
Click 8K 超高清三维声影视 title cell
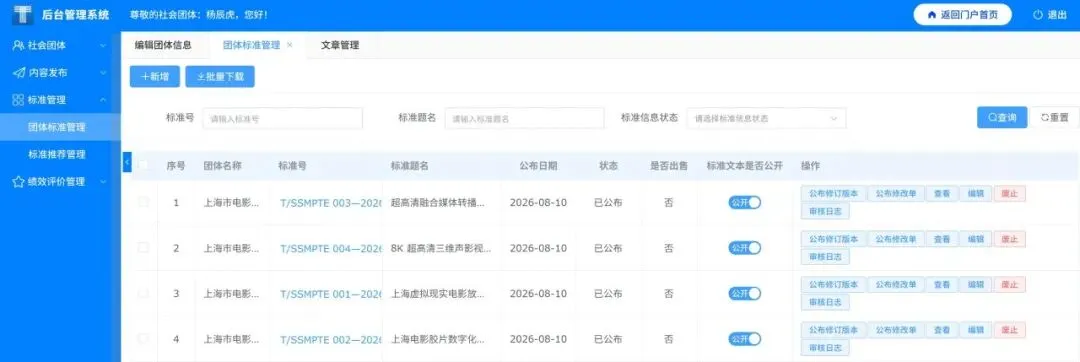(441, 248)
